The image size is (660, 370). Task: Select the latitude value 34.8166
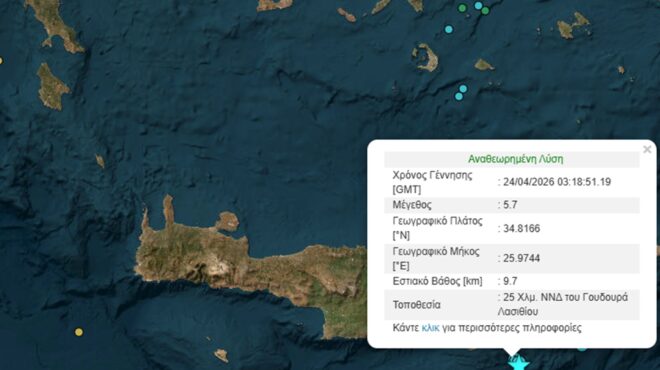point(522,229)
